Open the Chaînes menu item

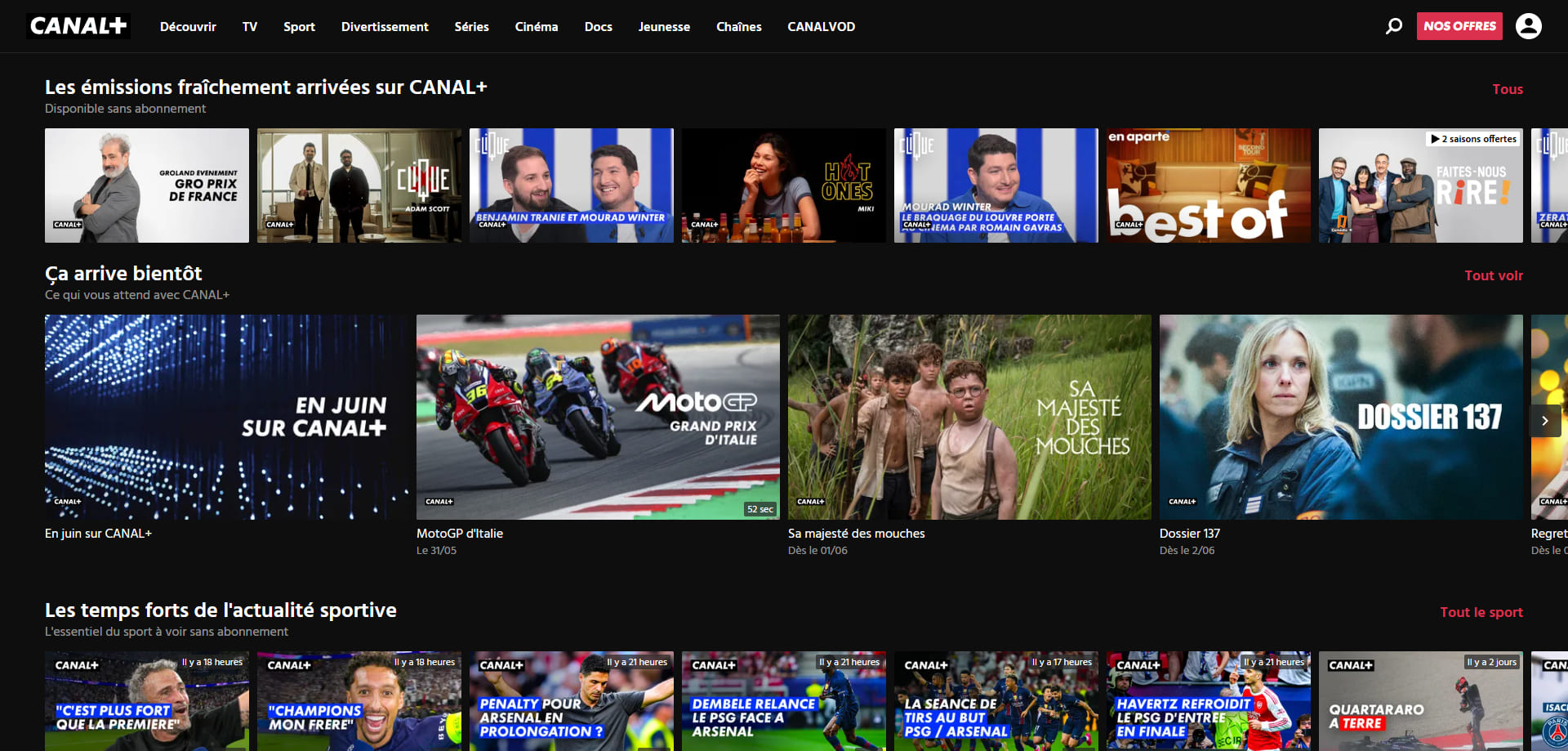[739, 27]
